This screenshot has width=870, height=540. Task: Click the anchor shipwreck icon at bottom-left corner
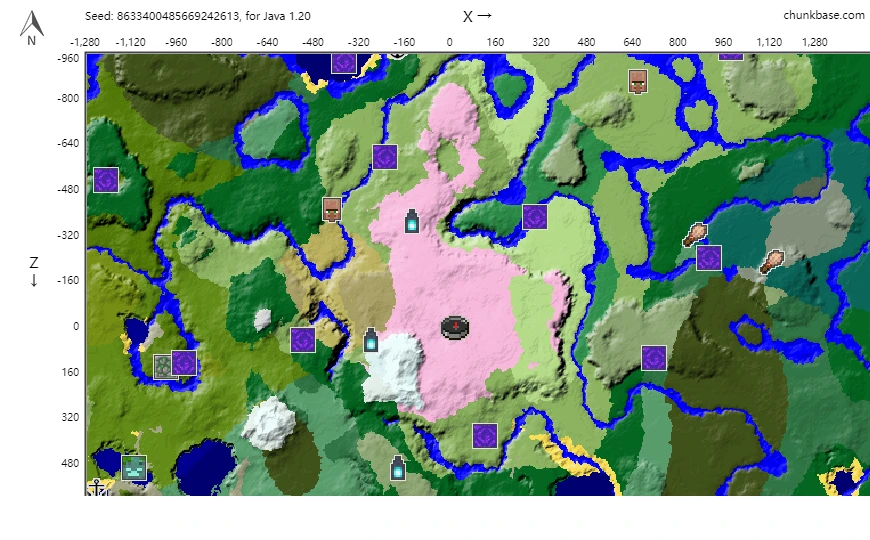[97, 487]
